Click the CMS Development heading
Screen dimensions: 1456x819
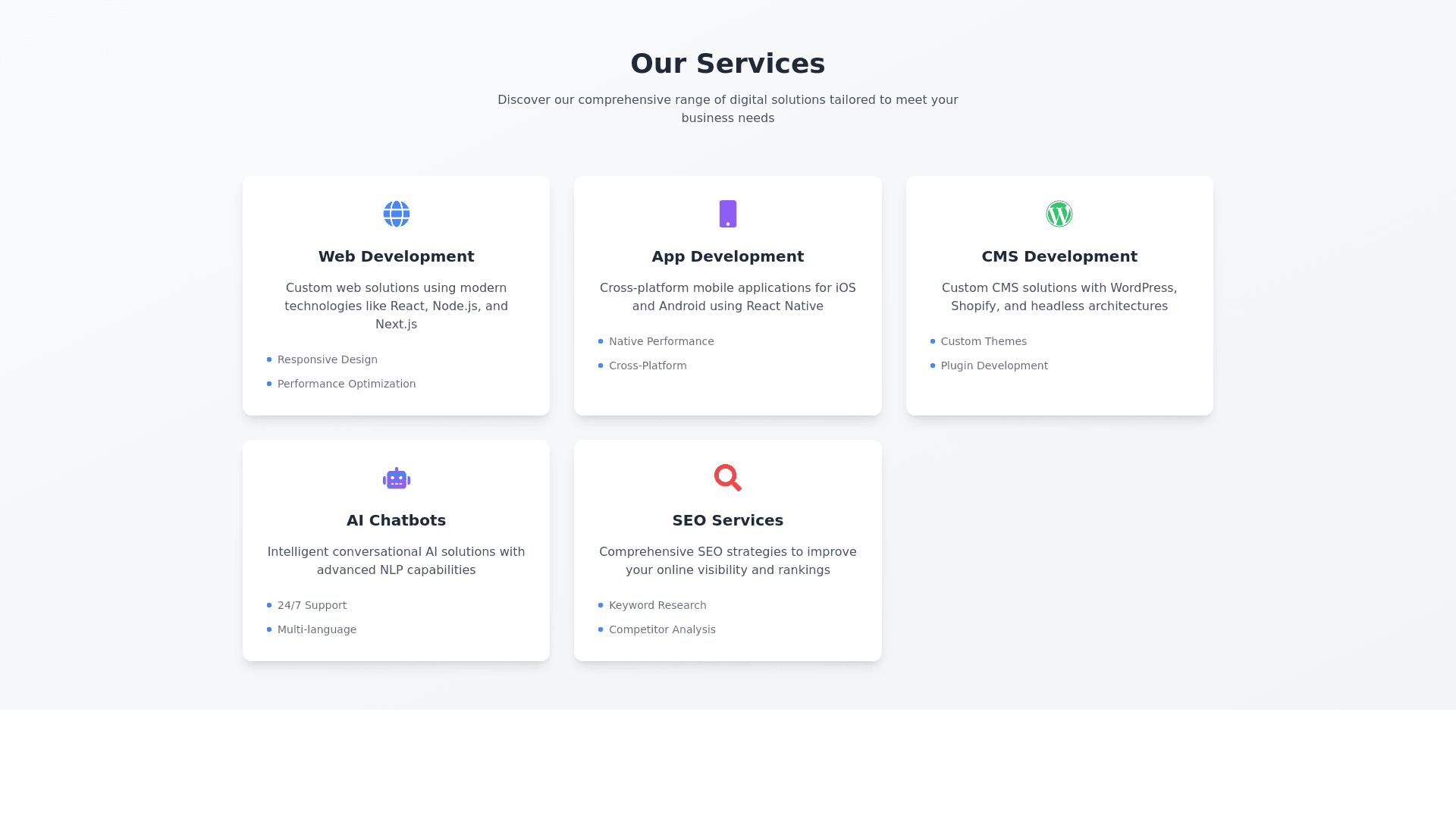(1059, 256)
